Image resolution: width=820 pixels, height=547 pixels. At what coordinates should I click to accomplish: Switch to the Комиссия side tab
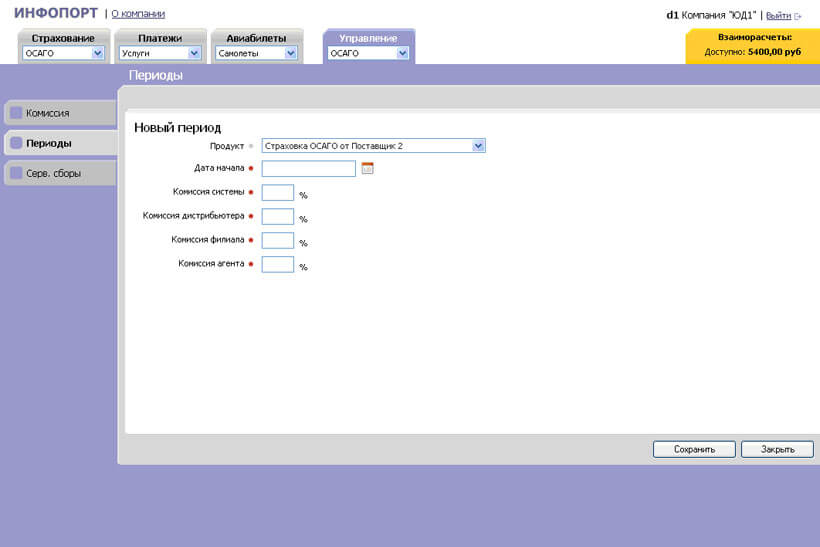tap(58, 113)
